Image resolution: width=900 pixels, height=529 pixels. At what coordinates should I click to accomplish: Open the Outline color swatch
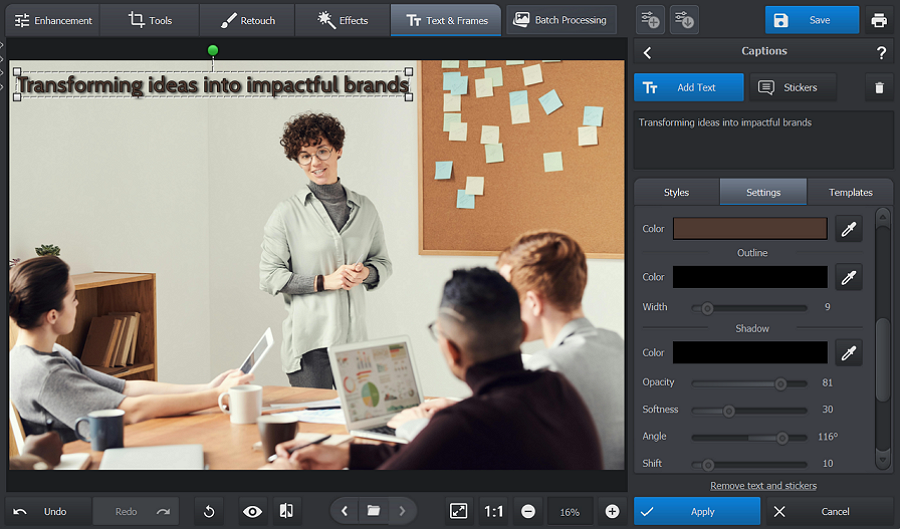(750, 277)
